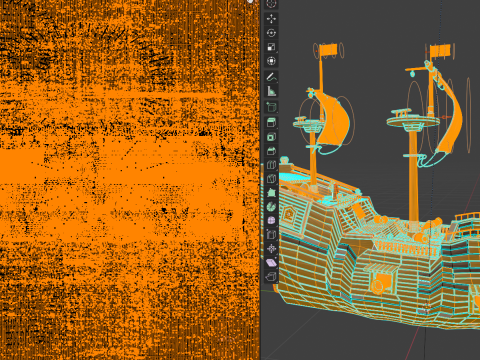The image size is (480, 360).
Task: Select the Cursor tool at toolbar top
Action: coord(271,4)
